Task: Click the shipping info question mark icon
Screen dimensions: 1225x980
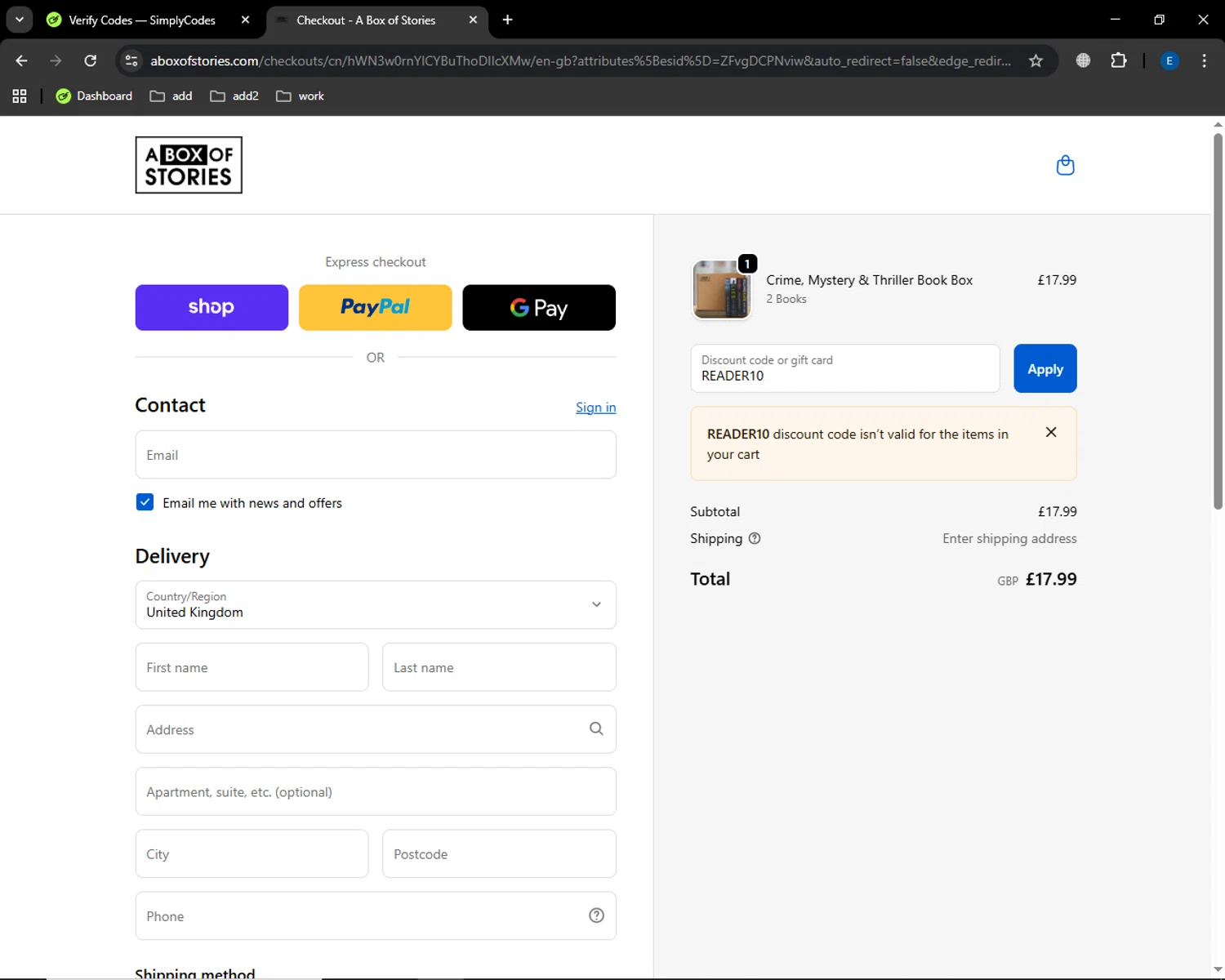Action: pyautogui.click(x=755, y=538)
